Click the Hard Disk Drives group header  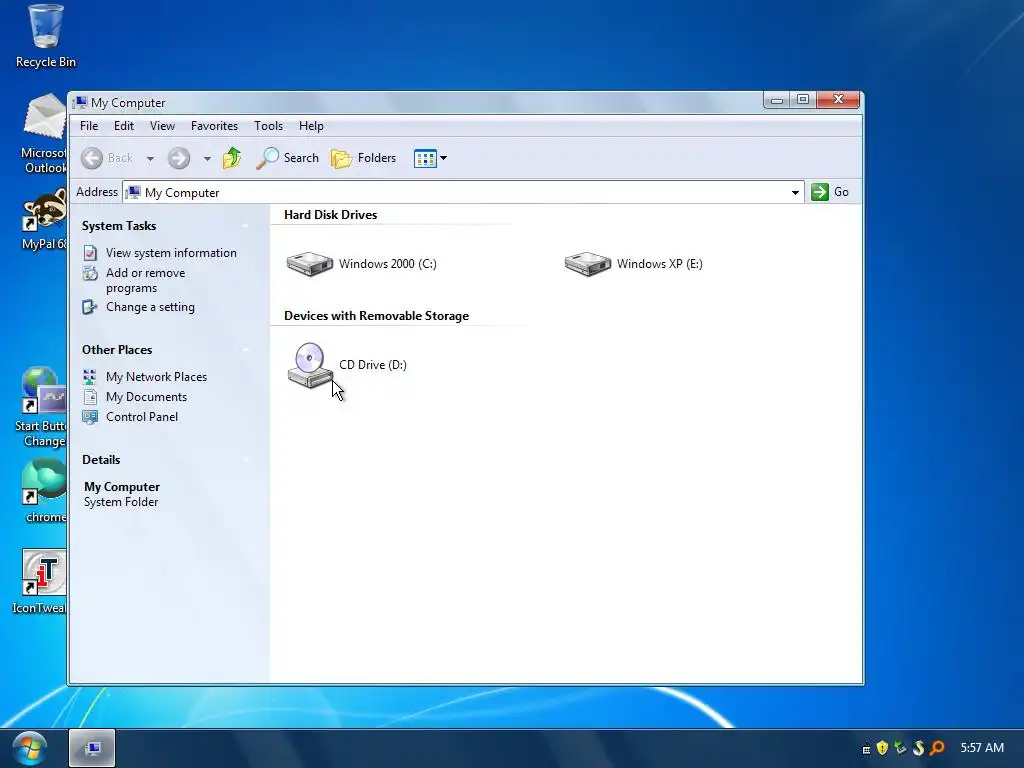[330, 215]
